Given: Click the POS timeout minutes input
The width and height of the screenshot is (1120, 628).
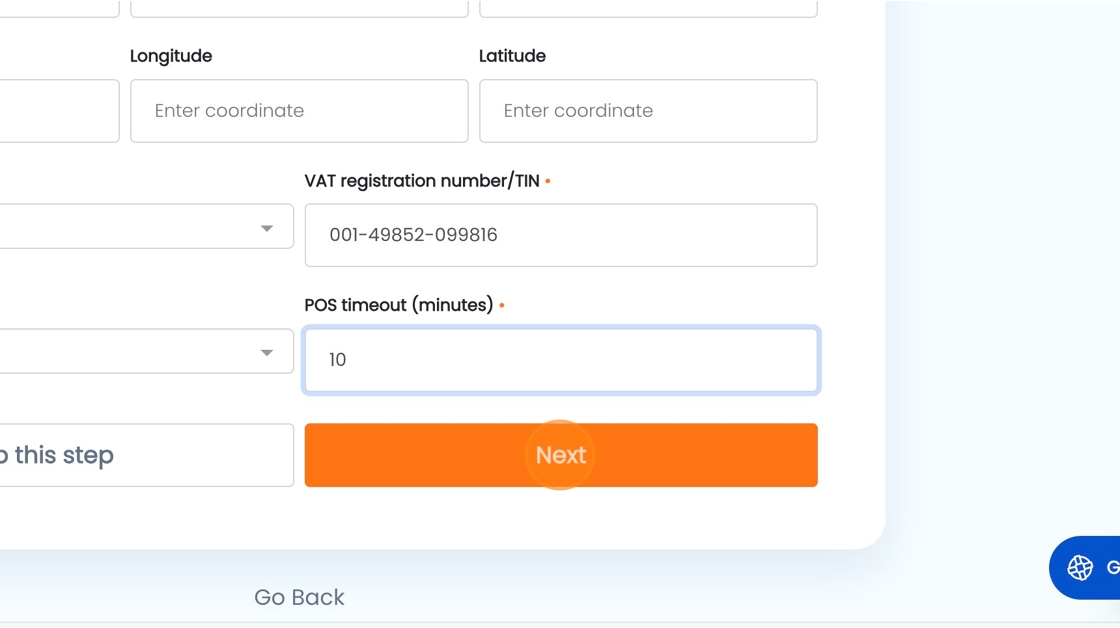Looking at the screenshot, I should pyautogui.click(x=561, y=360).
